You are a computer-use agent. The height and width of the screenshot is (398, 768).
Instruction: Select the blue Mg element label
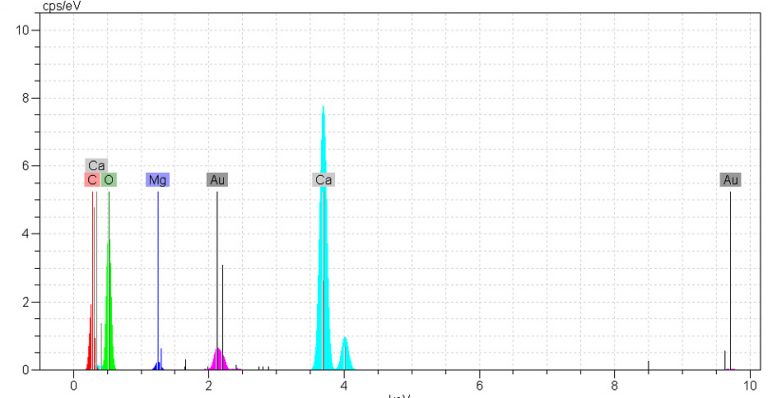tap(158, 180)
